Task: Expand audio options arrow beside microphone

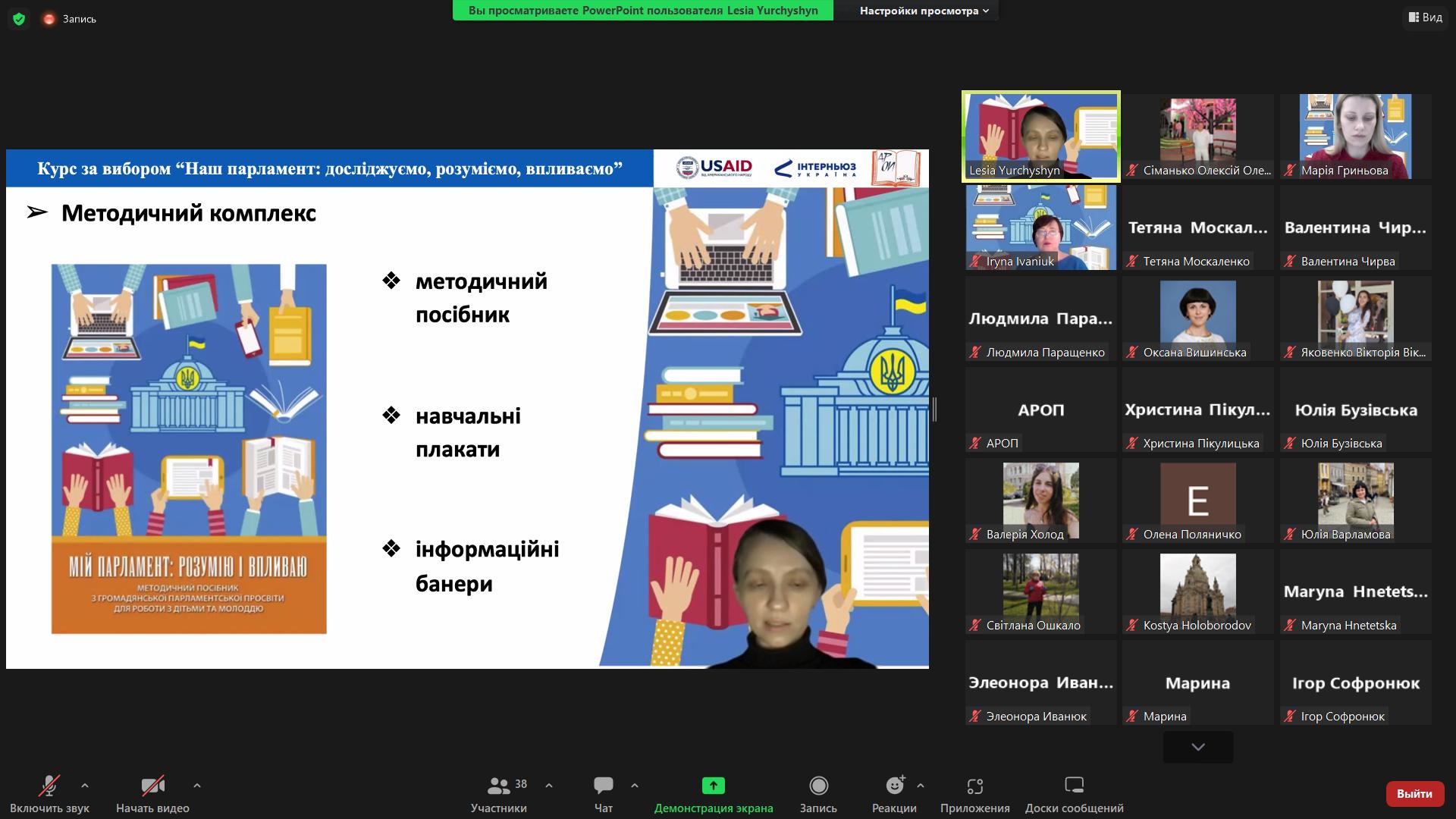Action: pos(85,786)
